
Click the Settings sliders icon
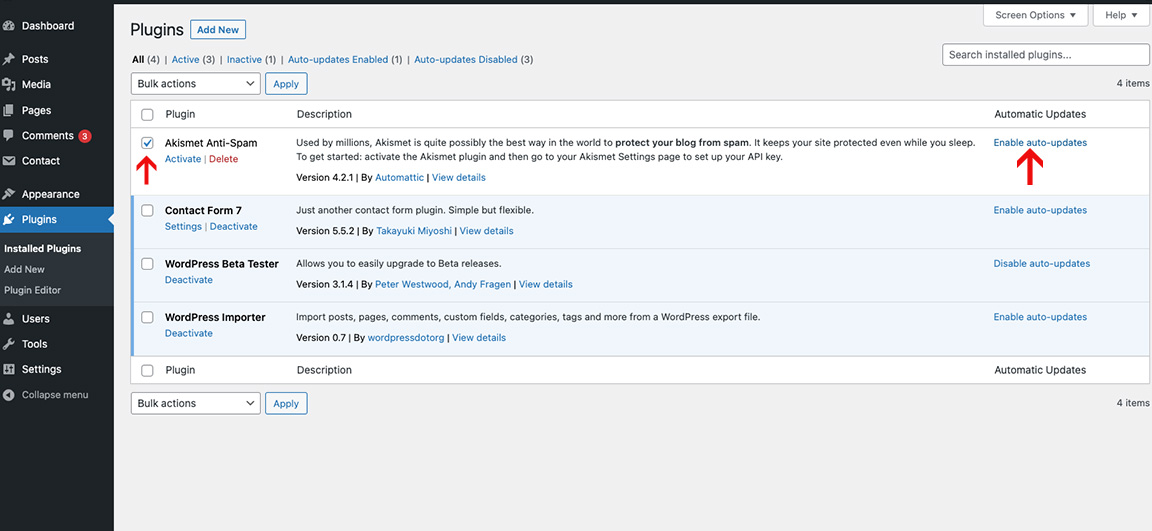click(9, 369)
